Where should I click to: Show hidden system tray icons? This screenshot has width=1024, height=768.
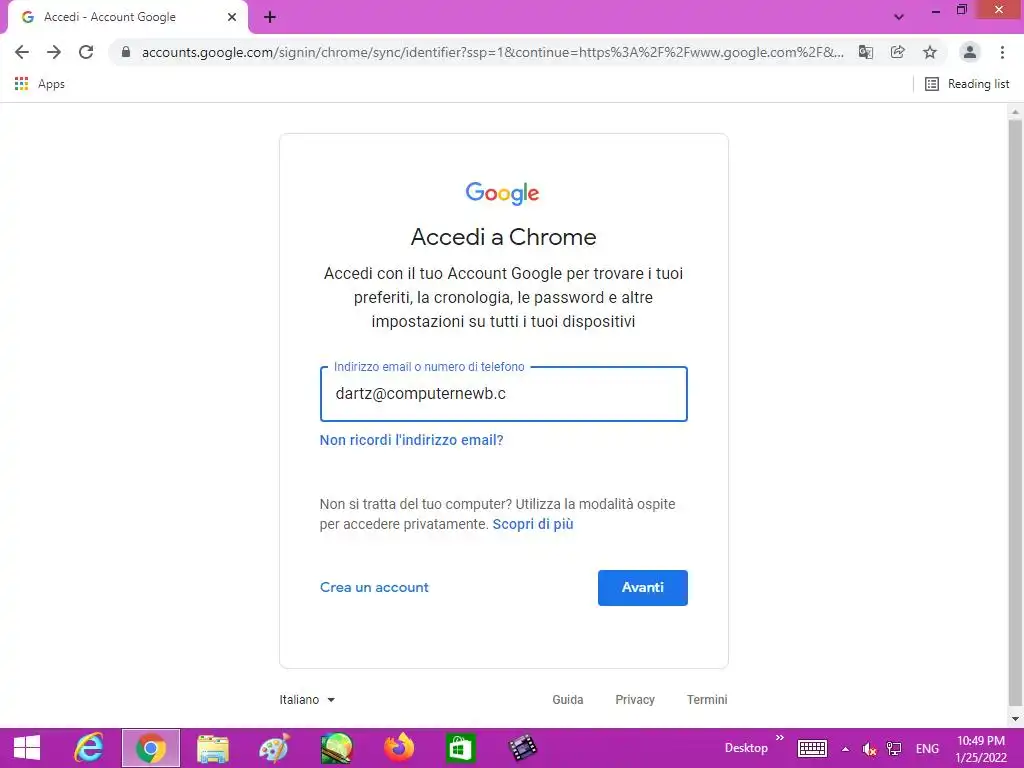click(846, 749)
